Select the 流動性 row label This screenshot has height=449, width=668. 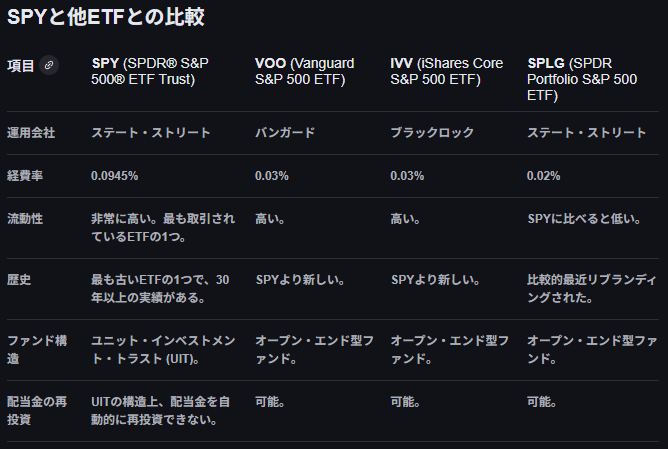click(x=26, y=218)
